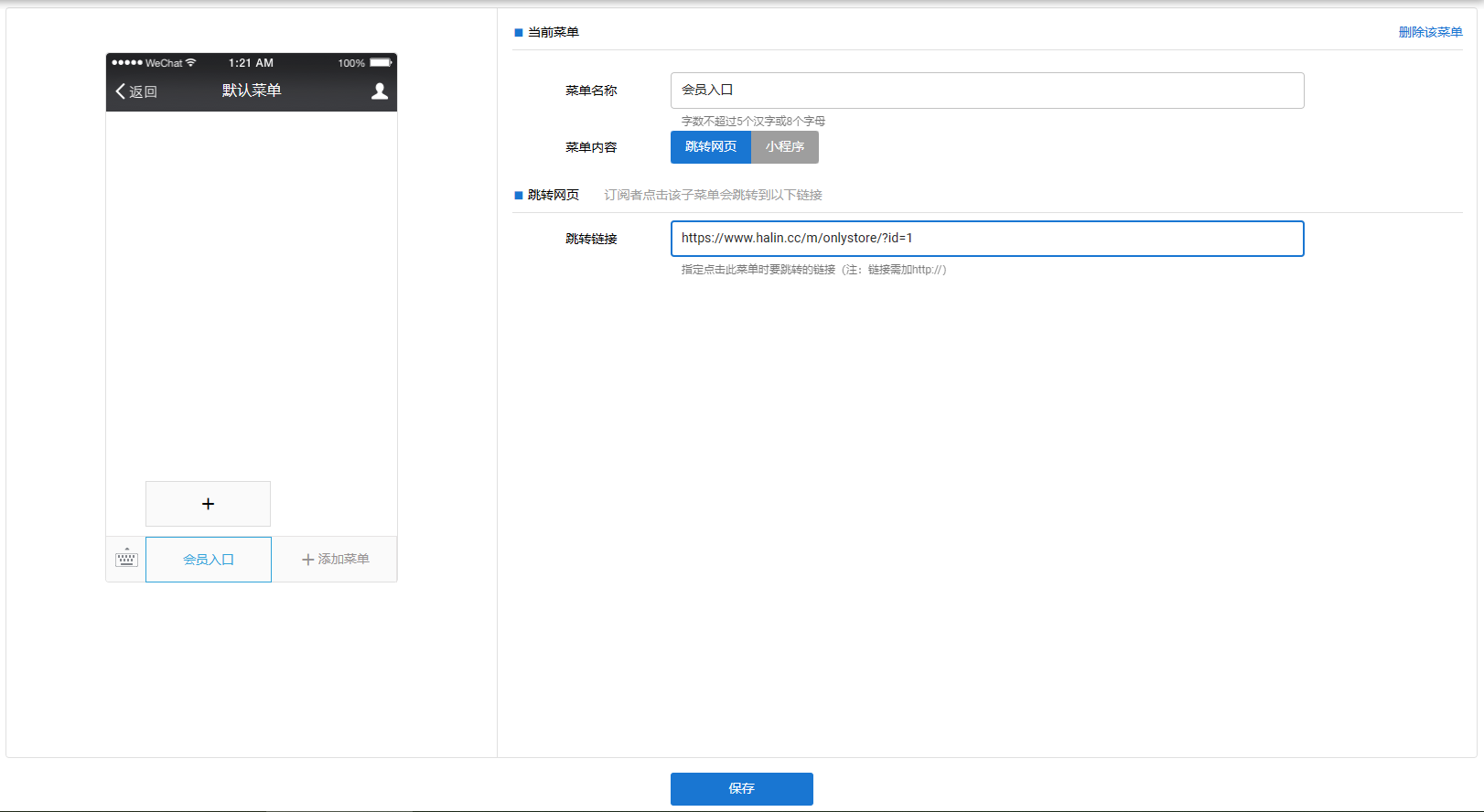
Task: Focus the 跳转链接 URL input field
Action: pyautogui.click(x=987, y=239)
